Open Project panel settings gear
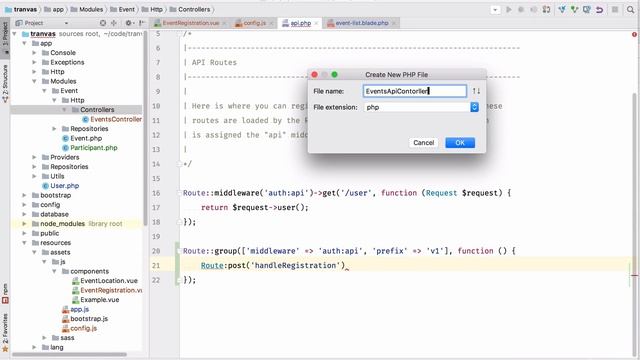Image resolution: width=640 pixels, height=360 pixels. tap(129, 23)
